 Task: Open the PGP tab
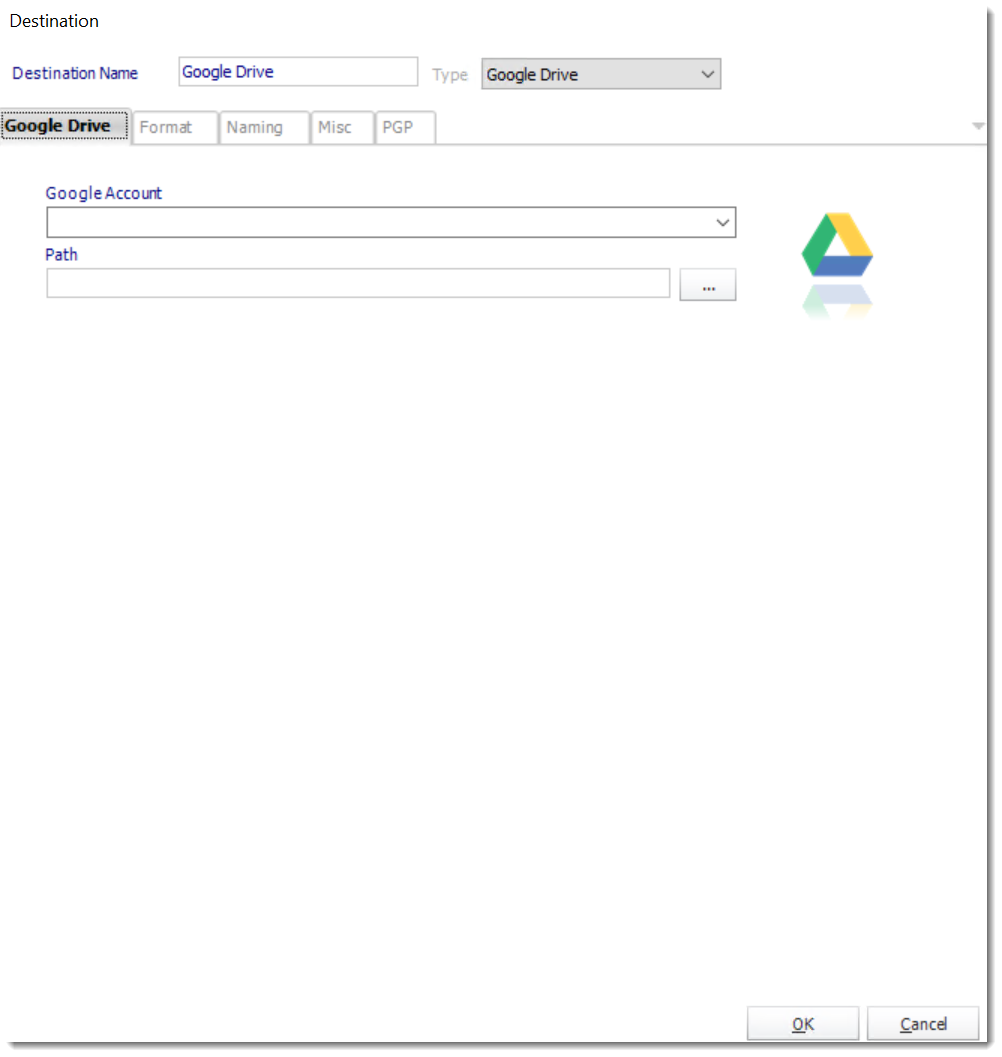[x=405, y=127]
